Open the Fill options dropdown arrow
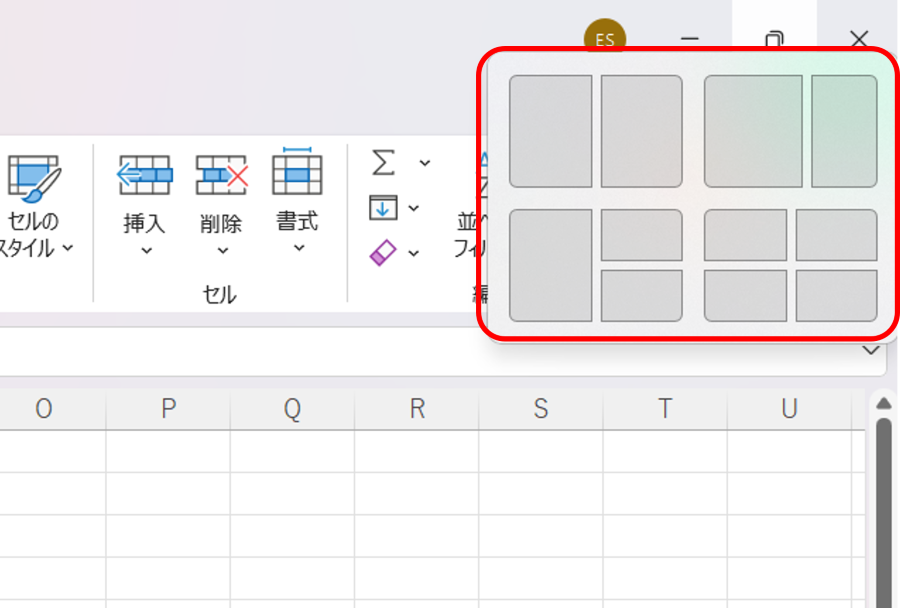The height and width of the screenshot is (608, 900). click(414, 209)
